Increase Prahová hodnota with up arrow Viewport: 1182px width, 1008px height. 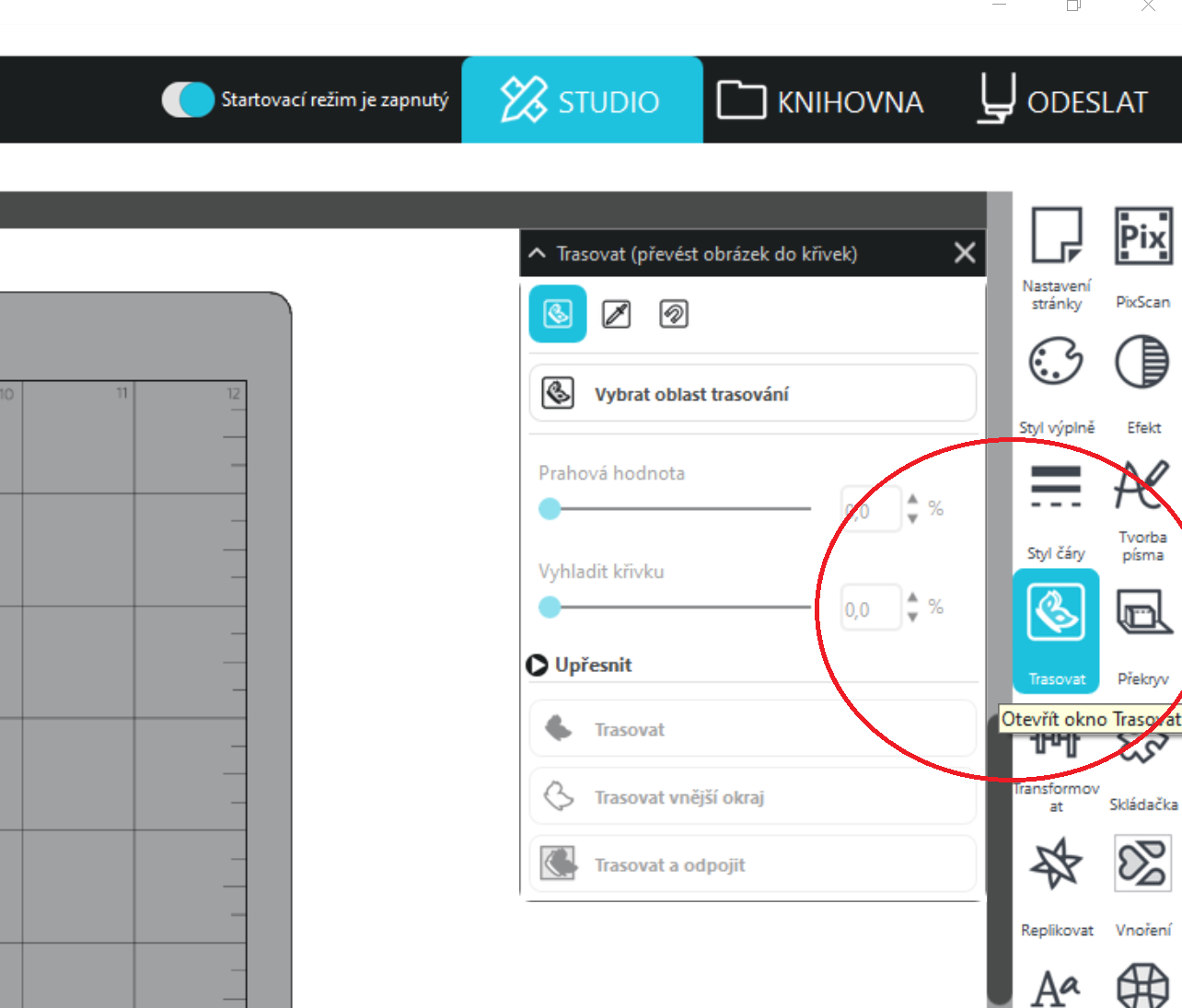(x=912, y=500)
